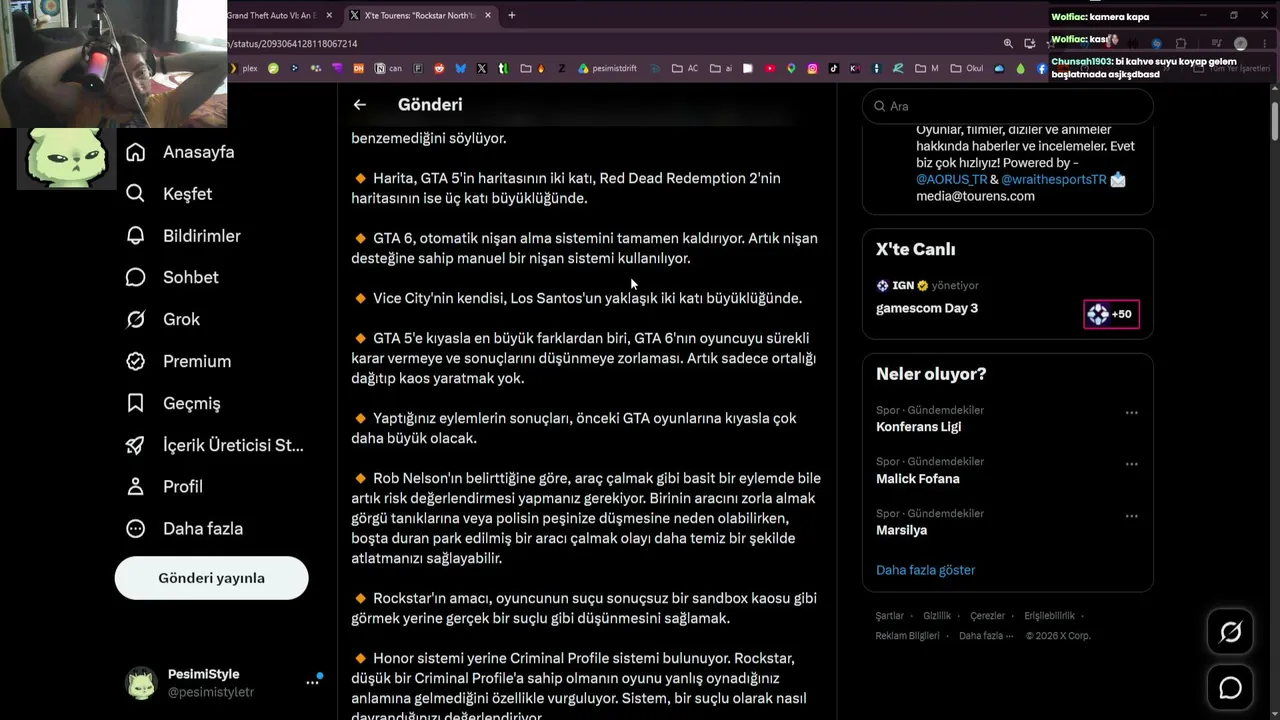This screenshot has width=1280, height=720.
Task: Open PesimiStyle account menu dots
Action: tap(312, 682)
